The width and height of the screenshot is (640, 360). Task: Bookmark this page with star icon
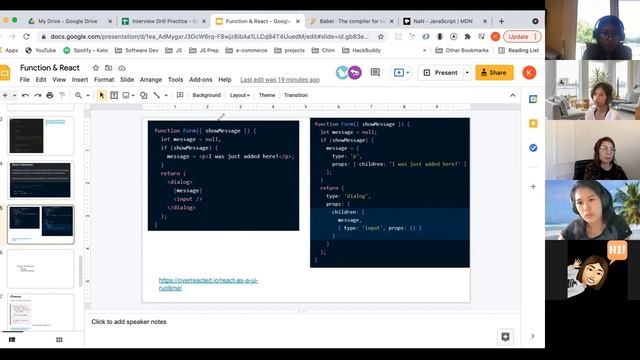(x=381, y=37)
